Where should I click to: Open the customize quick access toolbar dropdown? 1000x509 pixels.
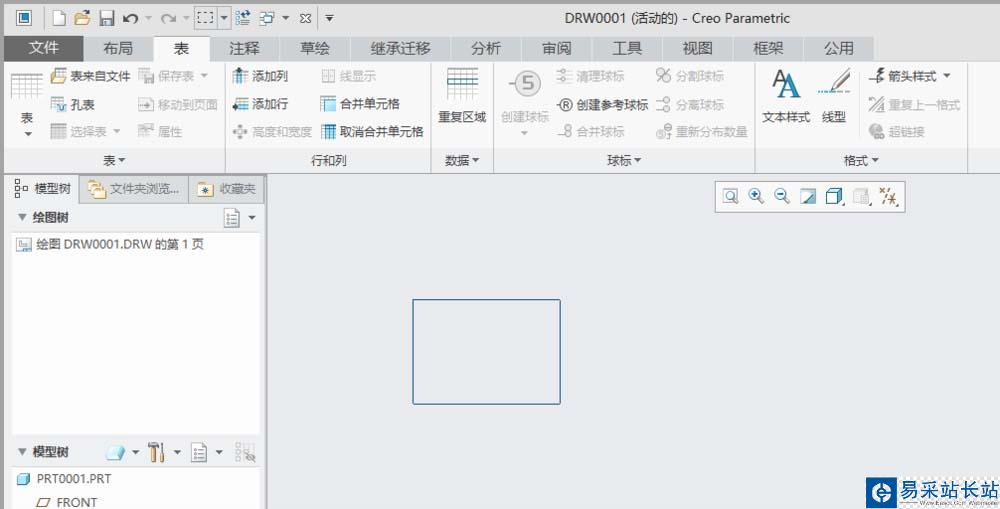pyautogui.click(x=329, y=18)
